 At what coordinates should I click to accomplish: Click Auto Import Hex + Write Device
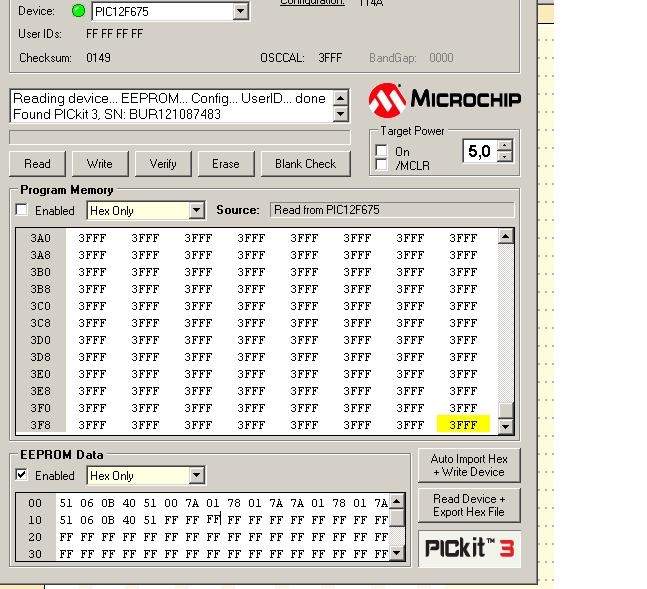[469, 465]
